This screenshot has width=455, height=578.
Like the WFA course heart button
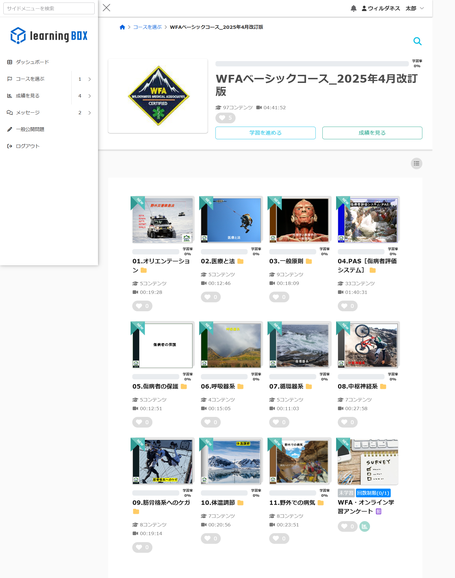[225, 118]
